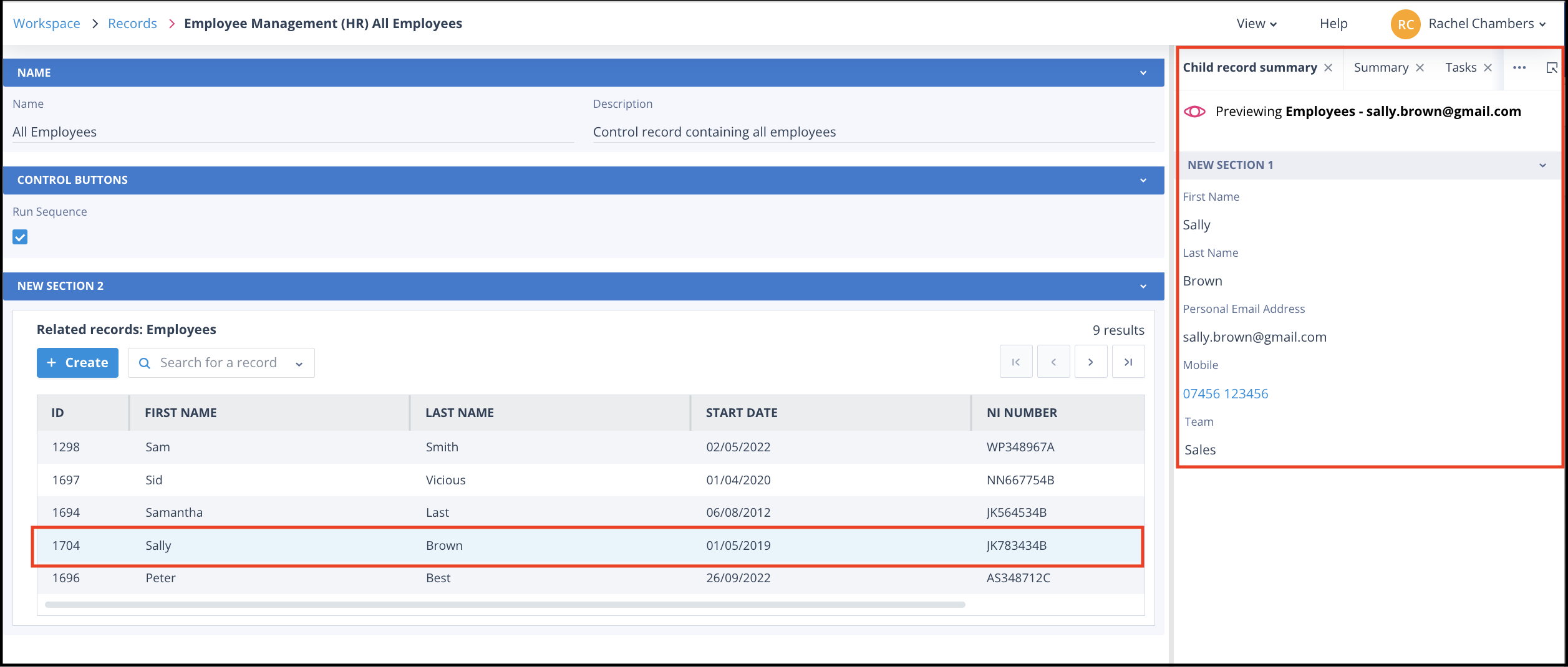Select the Sally Brown row
The height and width of the screenshot is (667, 1568).
[591, 545]
